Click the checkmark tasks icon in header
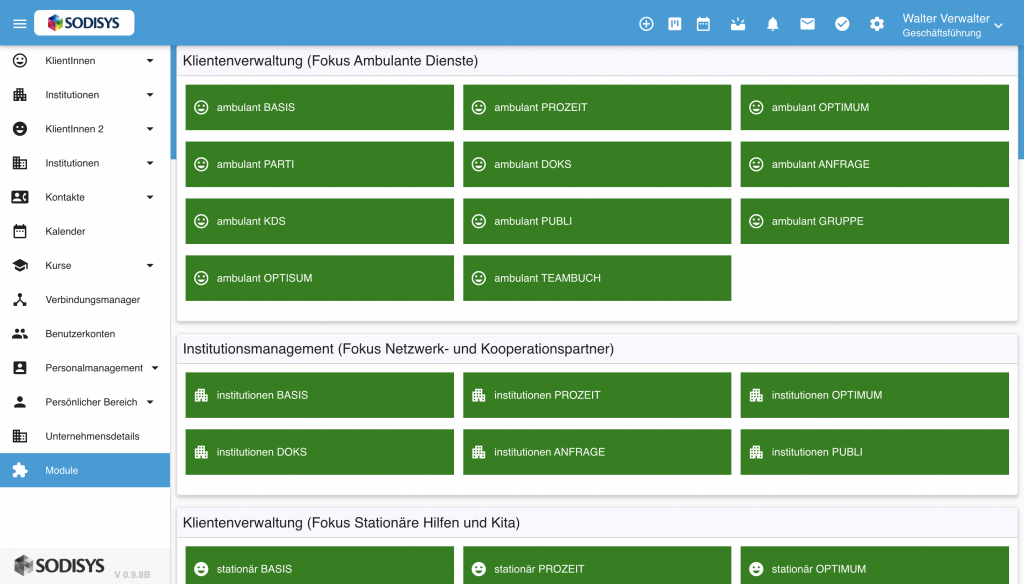Screen dimensions: 1024x584 coord(842,24)
